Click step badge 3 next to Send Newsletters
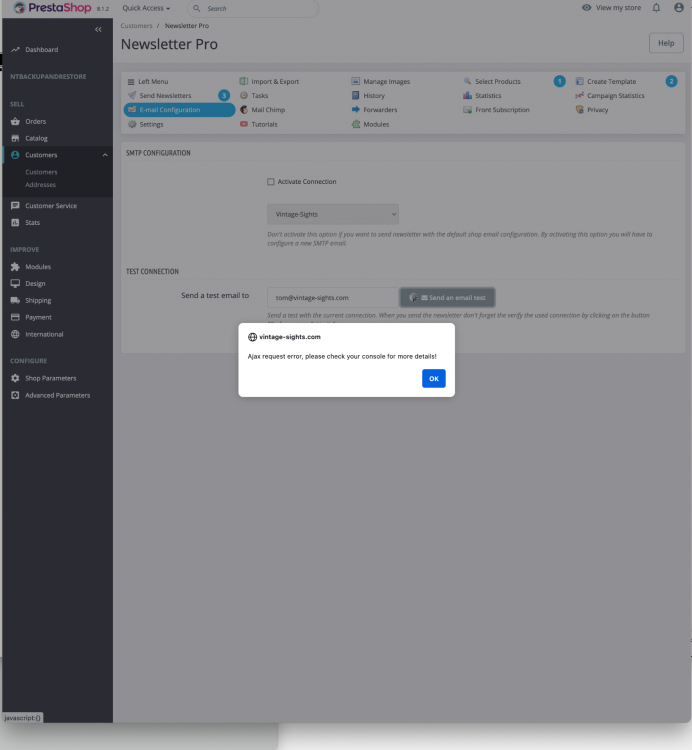 pyautogui.click(x=224, y=96)
